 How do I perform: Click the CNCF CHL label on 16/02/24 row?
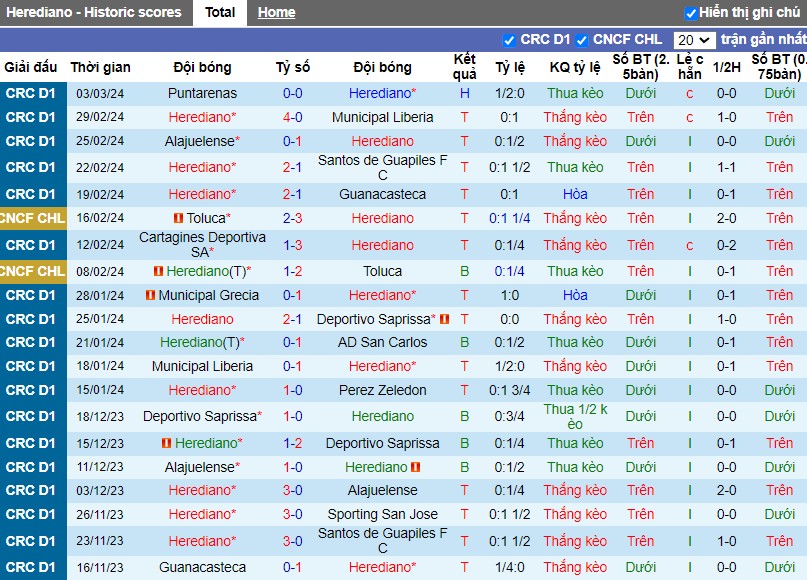click(33, 218)
